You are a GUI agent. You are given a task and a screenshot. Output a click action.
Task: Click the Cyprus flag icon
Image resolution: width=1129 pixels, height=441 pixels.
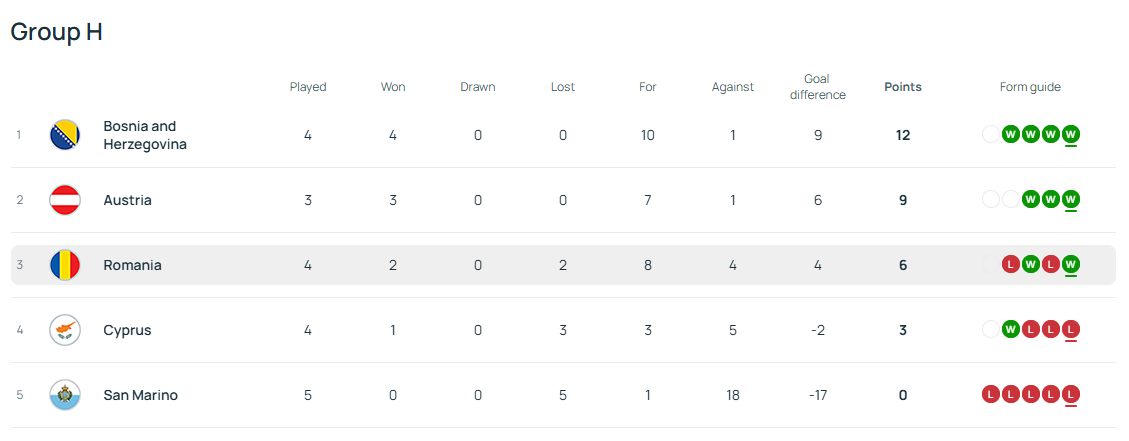tap(65, 330)
